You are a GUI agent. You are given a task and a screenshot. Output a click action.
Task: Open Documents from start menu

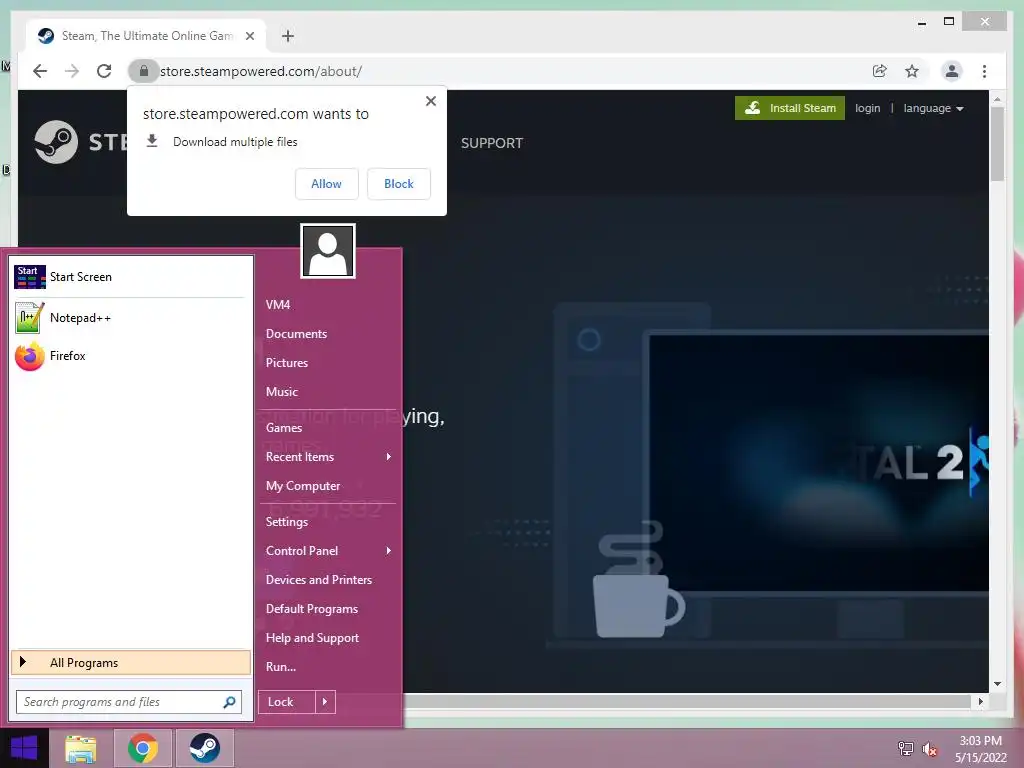(x=296, y=334)
